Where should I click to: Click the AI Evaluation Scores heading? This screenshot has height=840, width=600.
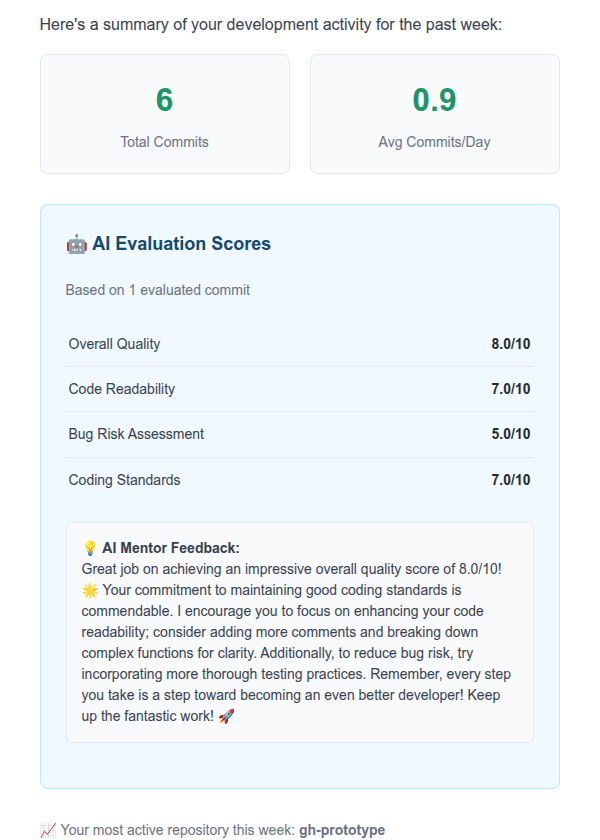(x=181, y=244)
